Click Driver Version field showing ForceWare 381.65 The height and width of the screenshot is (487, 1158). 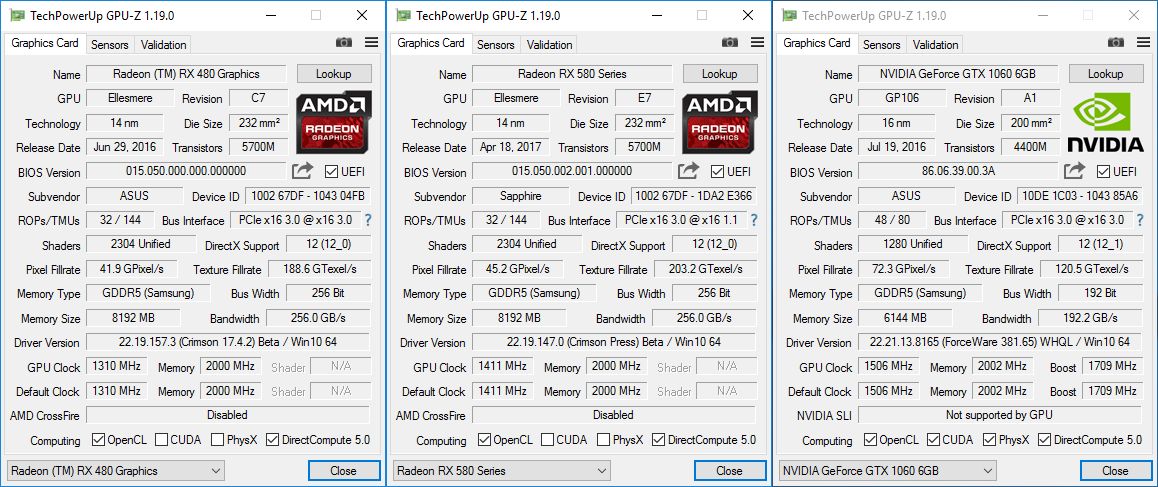click(1001, 342)
